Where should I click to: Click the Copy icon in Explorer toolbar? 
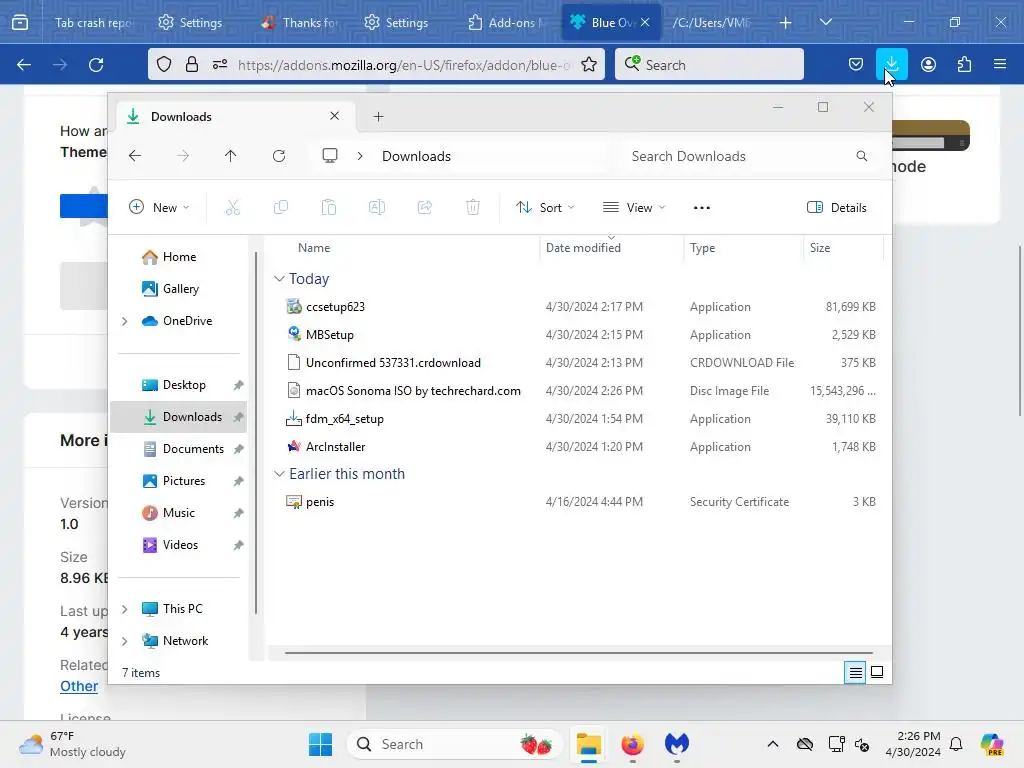click(281, 208)
